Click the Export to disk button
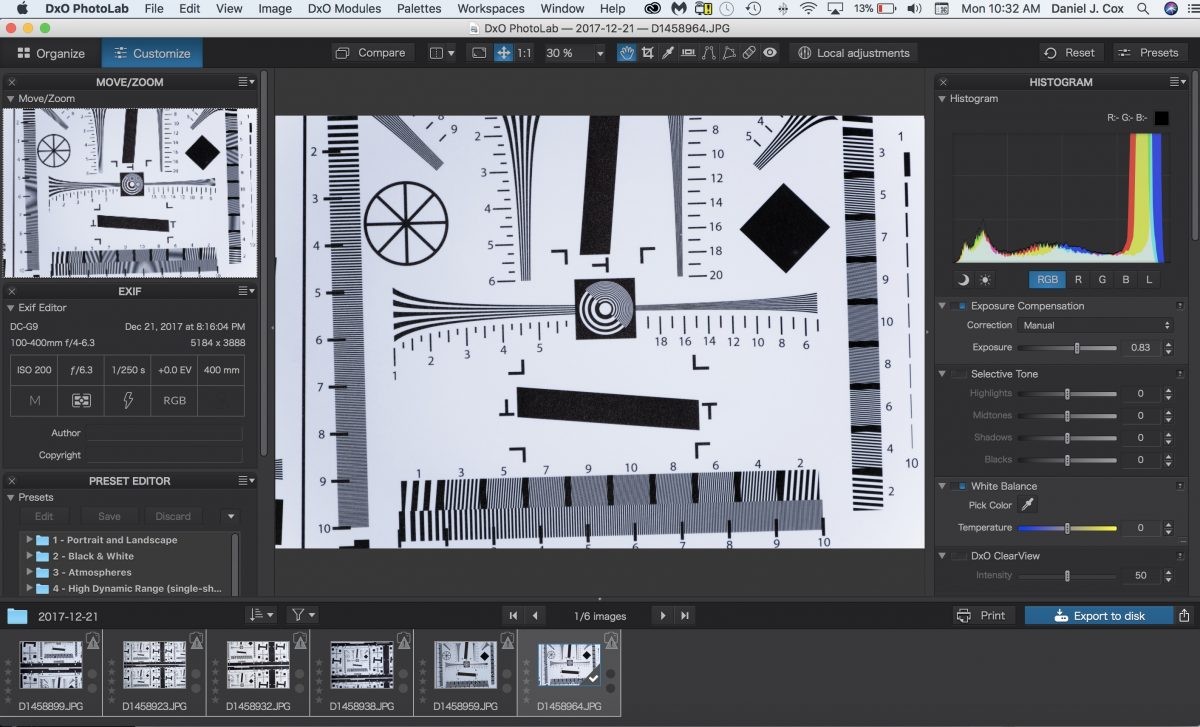This screenshot has height=727, width=1200. tap(1099, 616)
